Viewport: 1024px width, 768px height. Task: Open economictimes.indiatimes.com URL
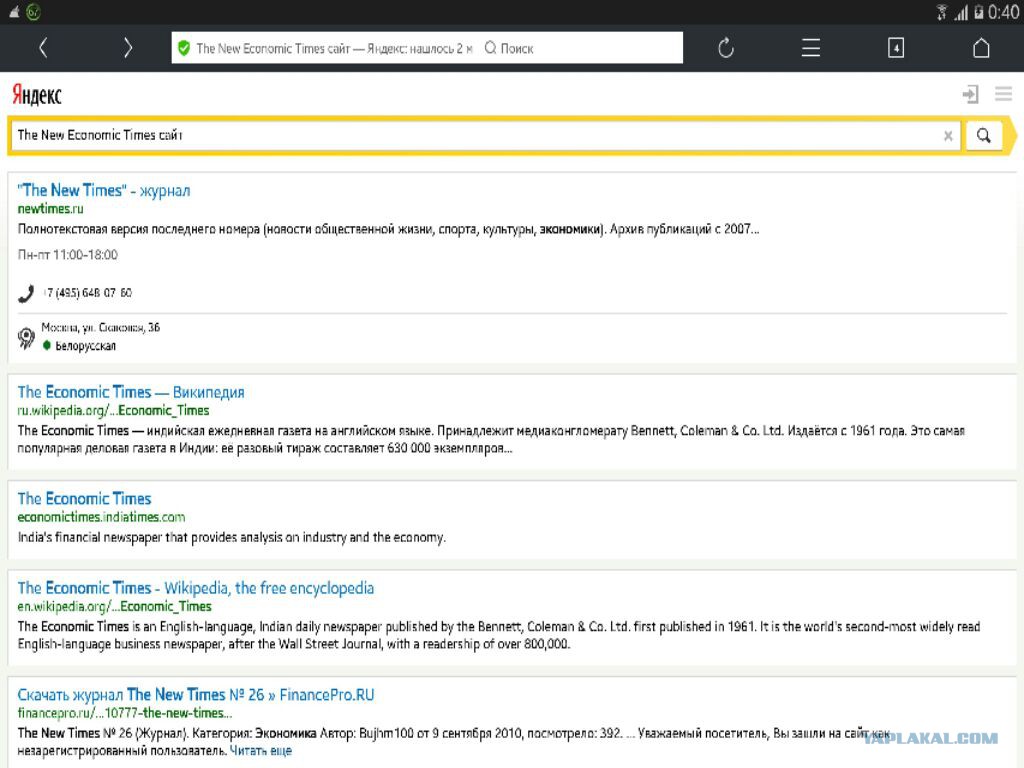pyautogui.click(x=101, y=517)
